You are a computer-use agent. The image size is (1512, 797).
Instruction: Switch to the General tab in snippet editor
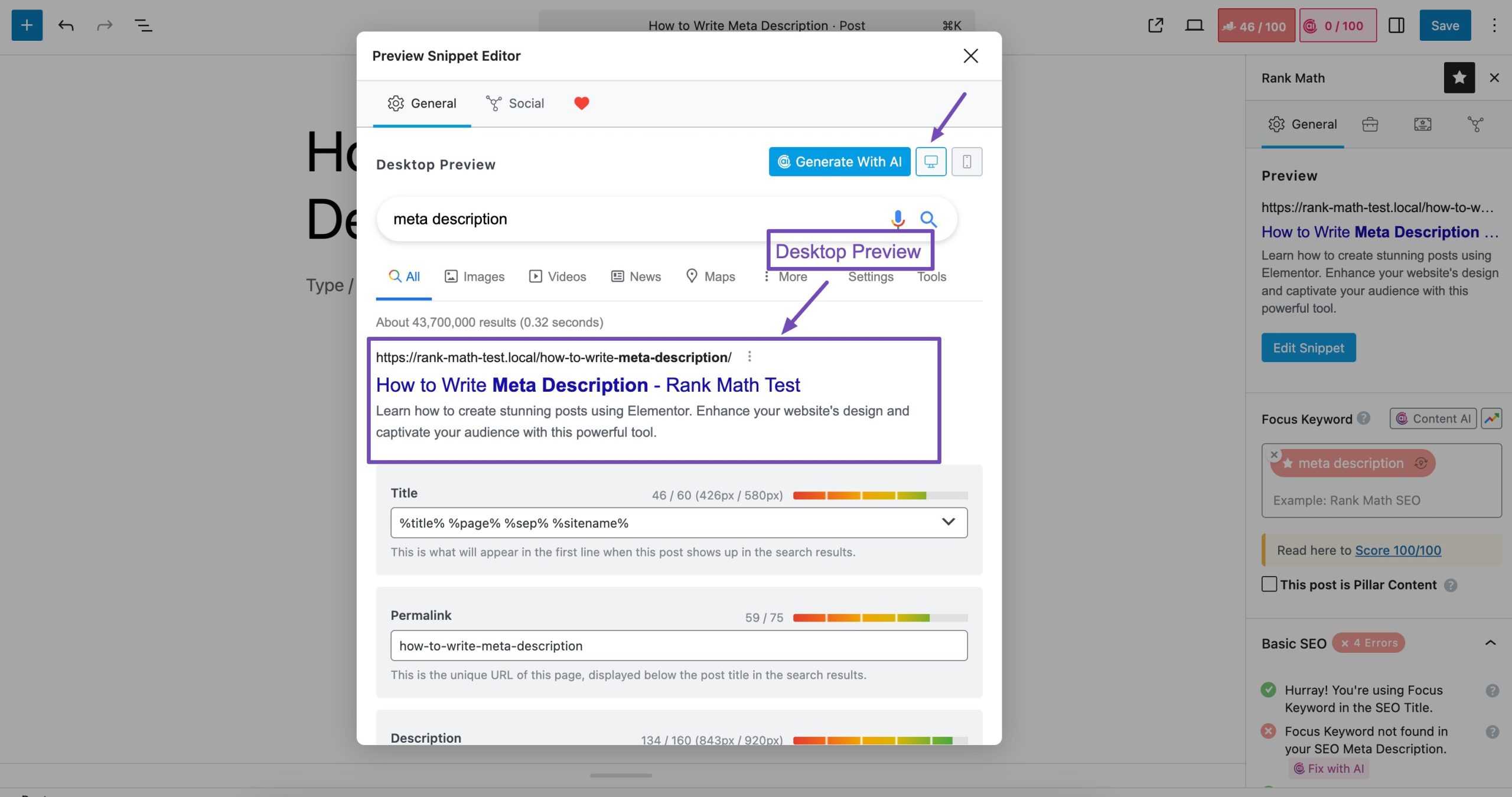(422, 103)
